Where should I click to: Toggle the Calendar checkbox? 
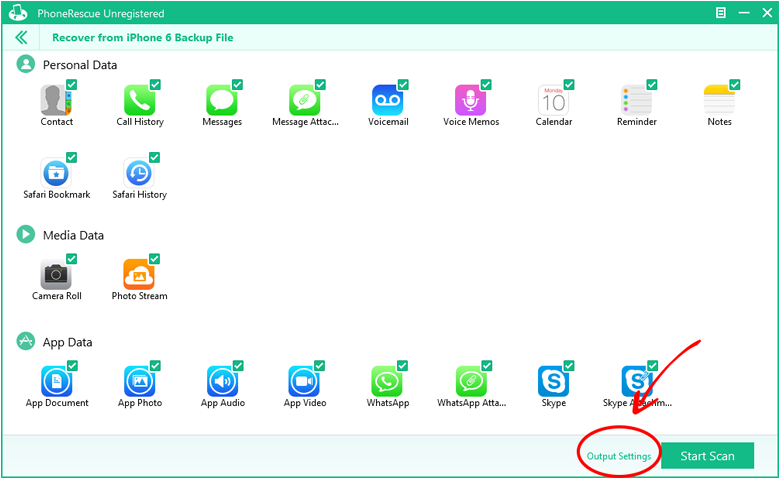click(x=569, y=85)
